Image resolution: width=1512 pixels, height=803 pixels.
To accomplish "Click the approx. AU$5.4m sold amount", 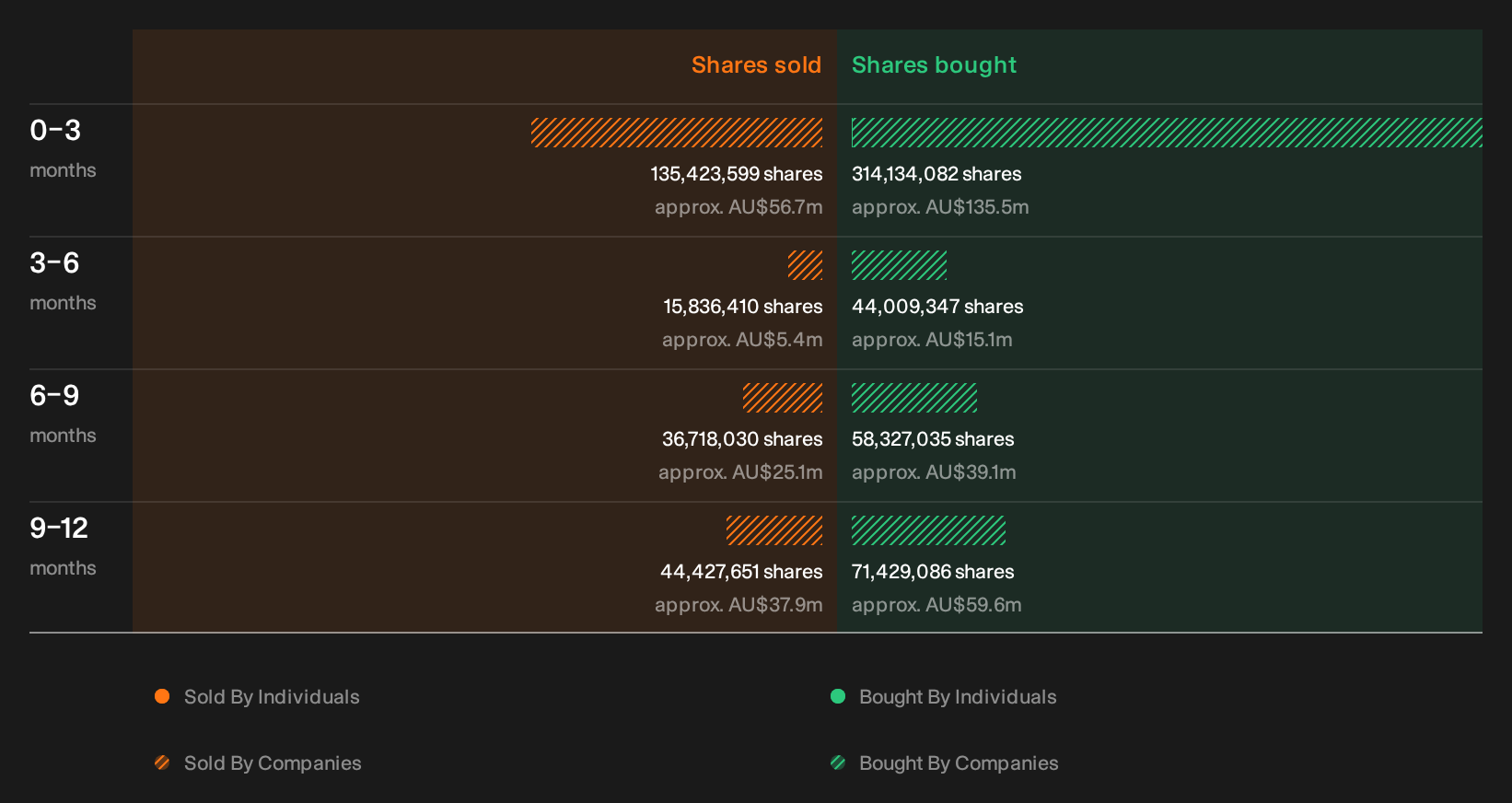I will coord(742,340).
